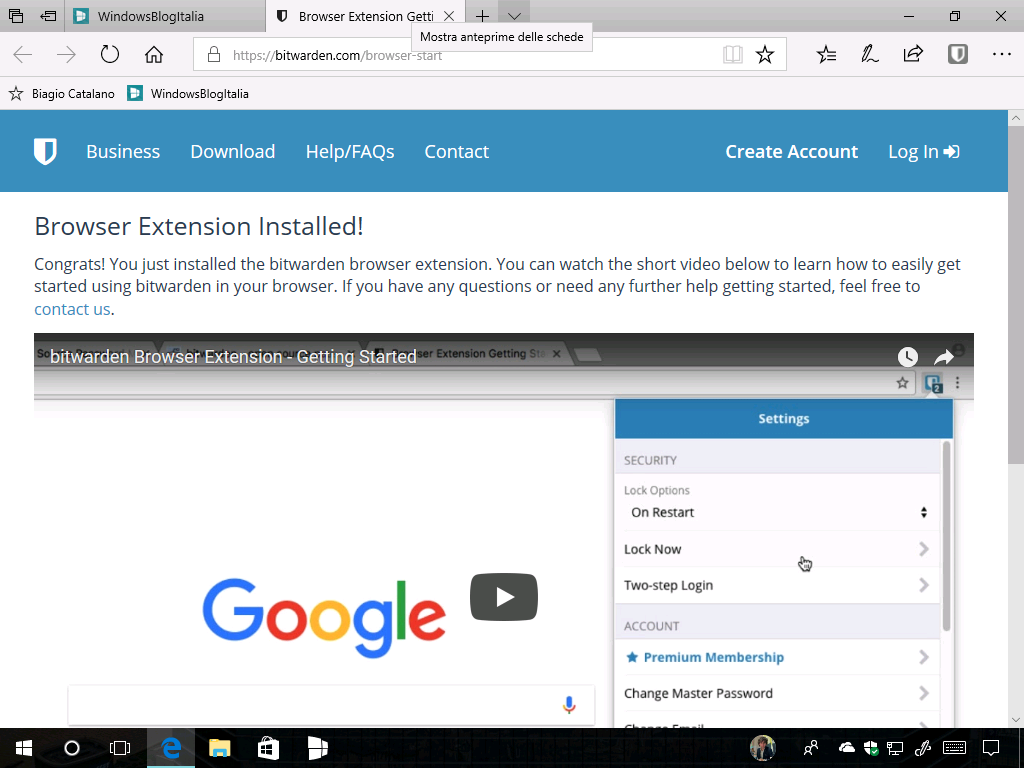The height and width of the screenshot is (768, 1024).
Task: Click the Settings header in video
Action: click(x=784, y=419)
